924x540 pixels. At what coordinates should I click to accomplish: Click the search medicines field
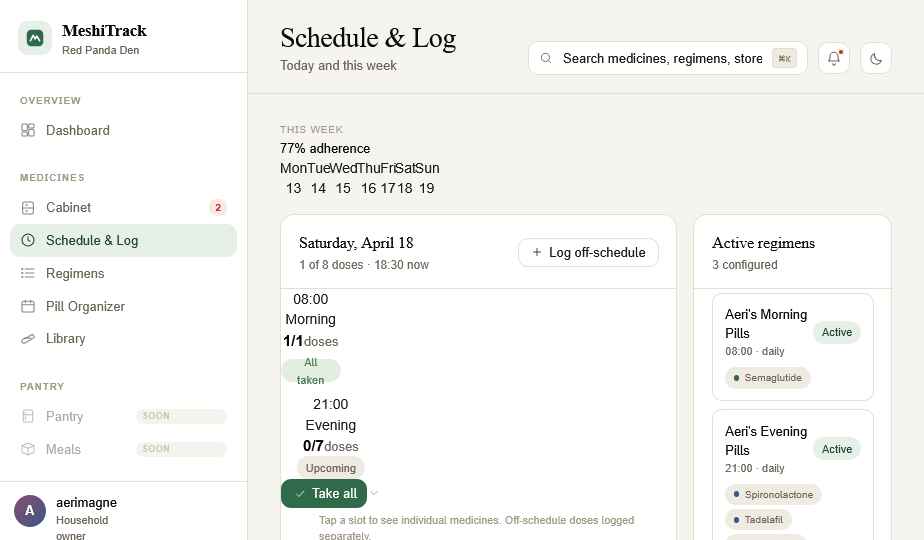pos(668,58)
